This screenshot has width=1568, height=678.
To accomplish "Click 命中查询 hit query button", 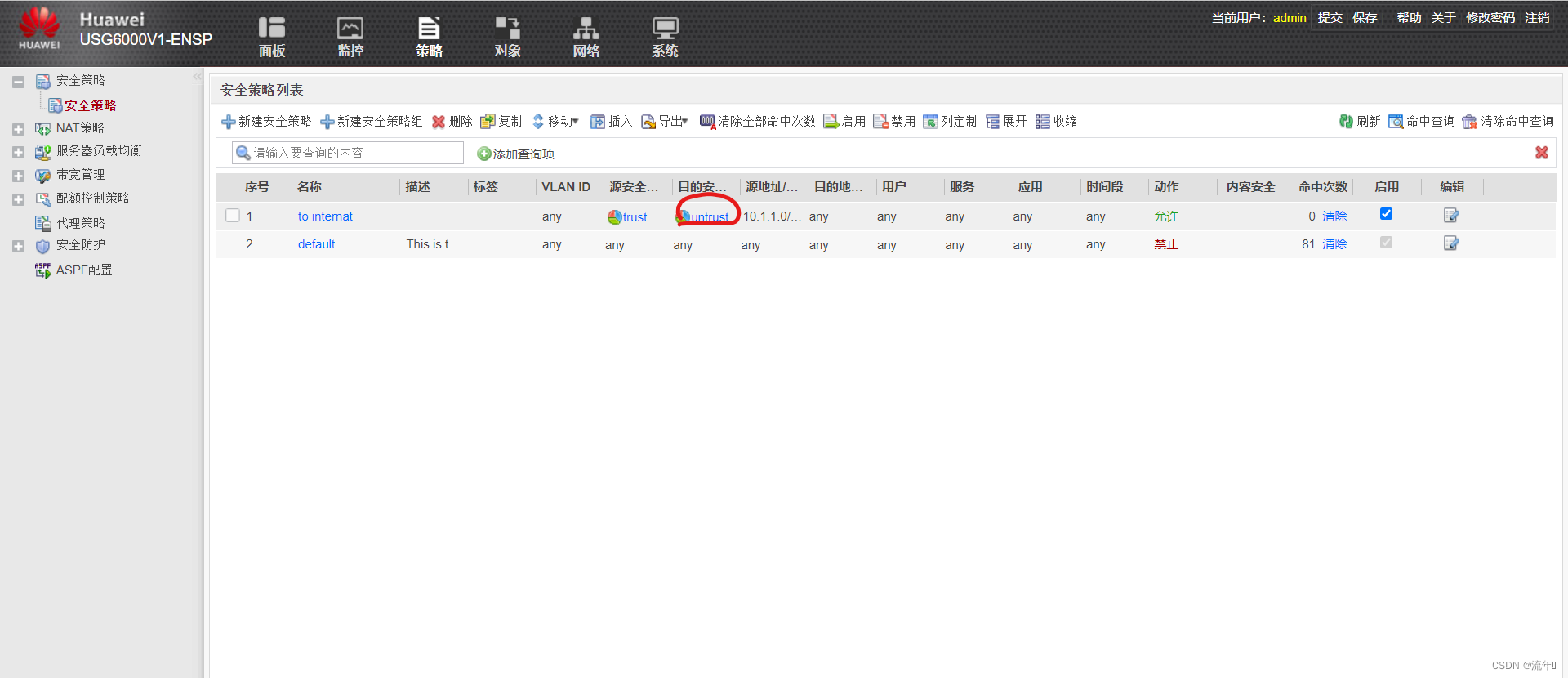I will pyautogui.click(x=1422, y=121).
